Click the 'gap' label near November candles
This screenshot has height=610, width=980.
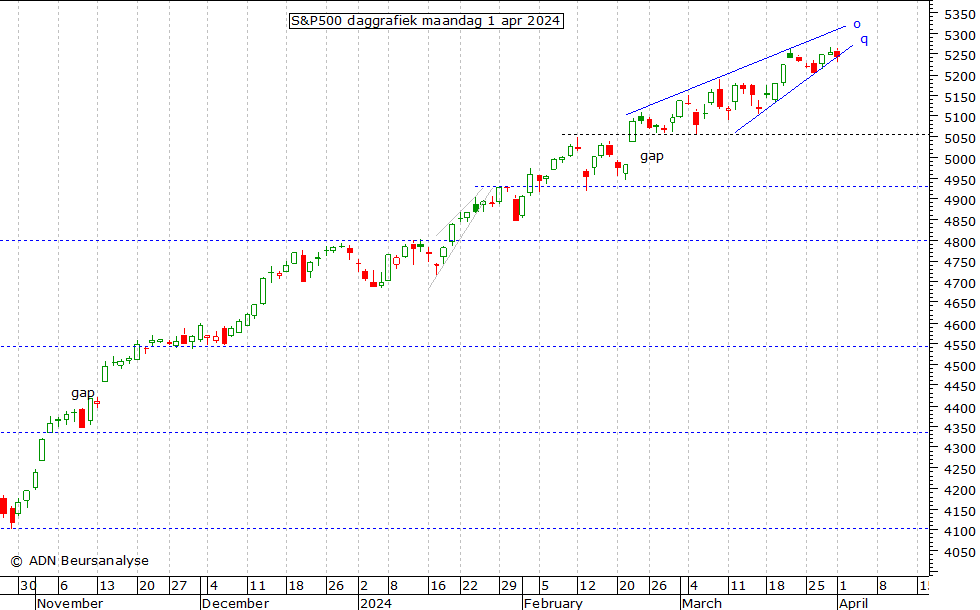point(83,393)
